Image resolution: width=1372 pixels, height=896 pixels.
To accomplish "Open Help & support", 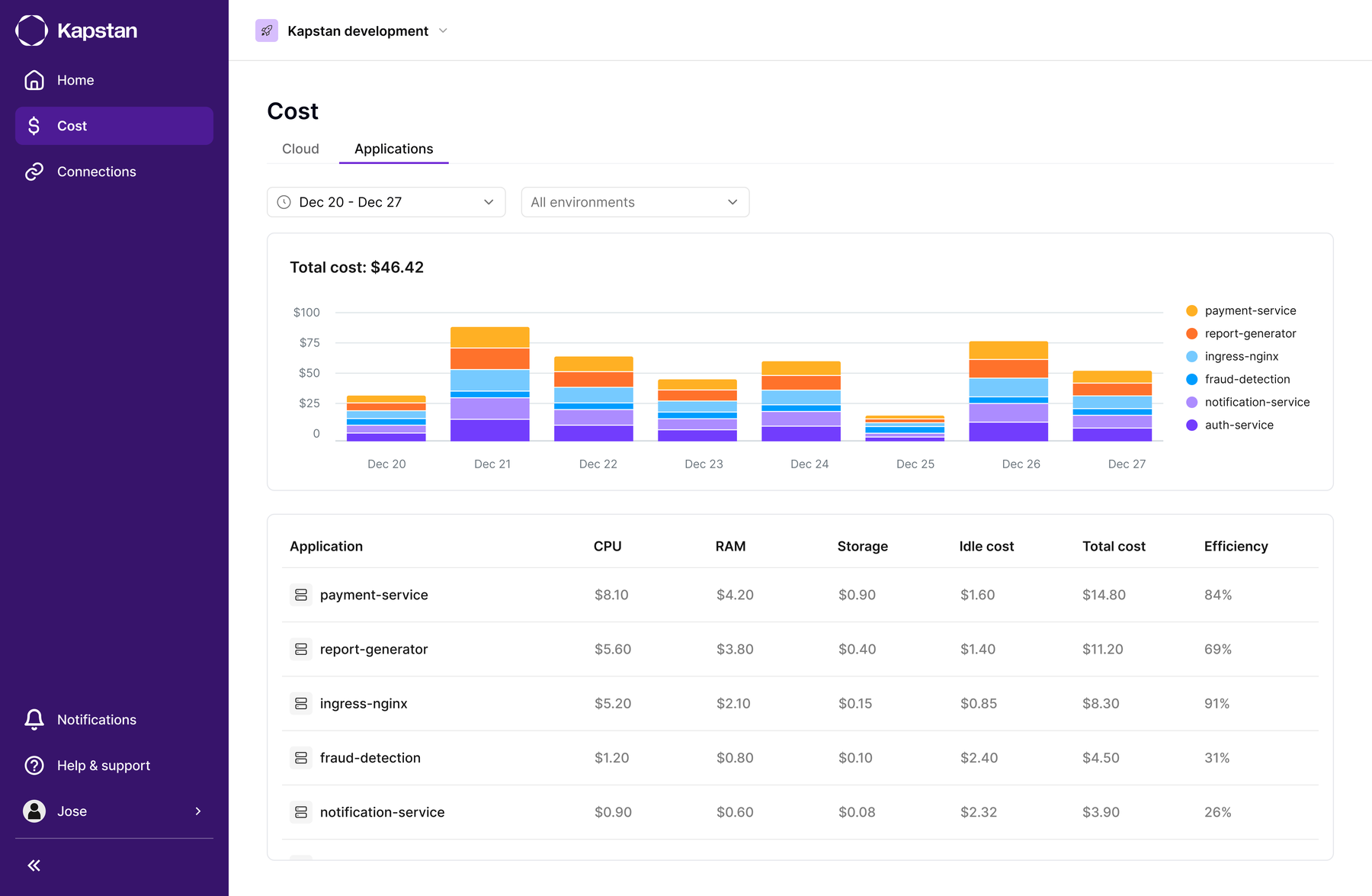I will click(x=114, y=766).
